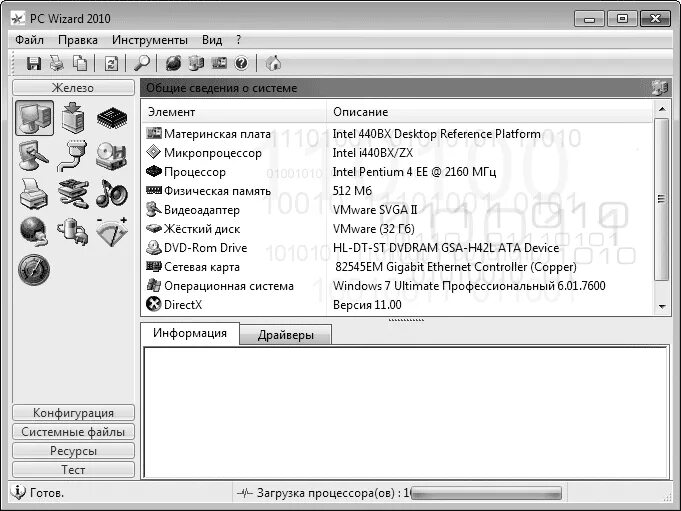The image size is (681, 511).
Task: Open the Тест category
Action: [73, 470]
